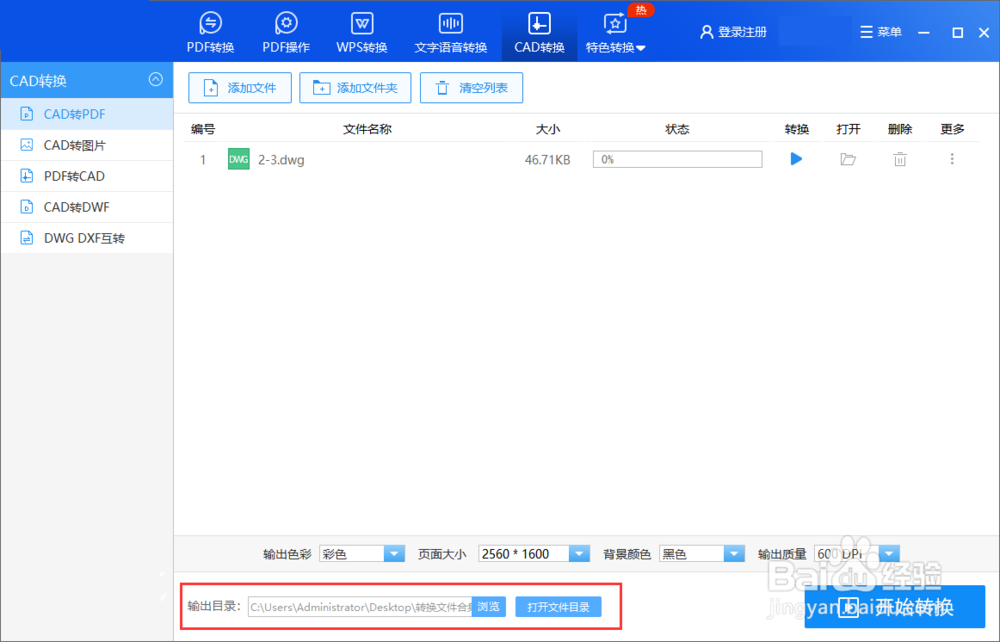Collapse the CAD转换 sidebar section
This screenshot has width=1000, height=642.
tap(156, 80)
